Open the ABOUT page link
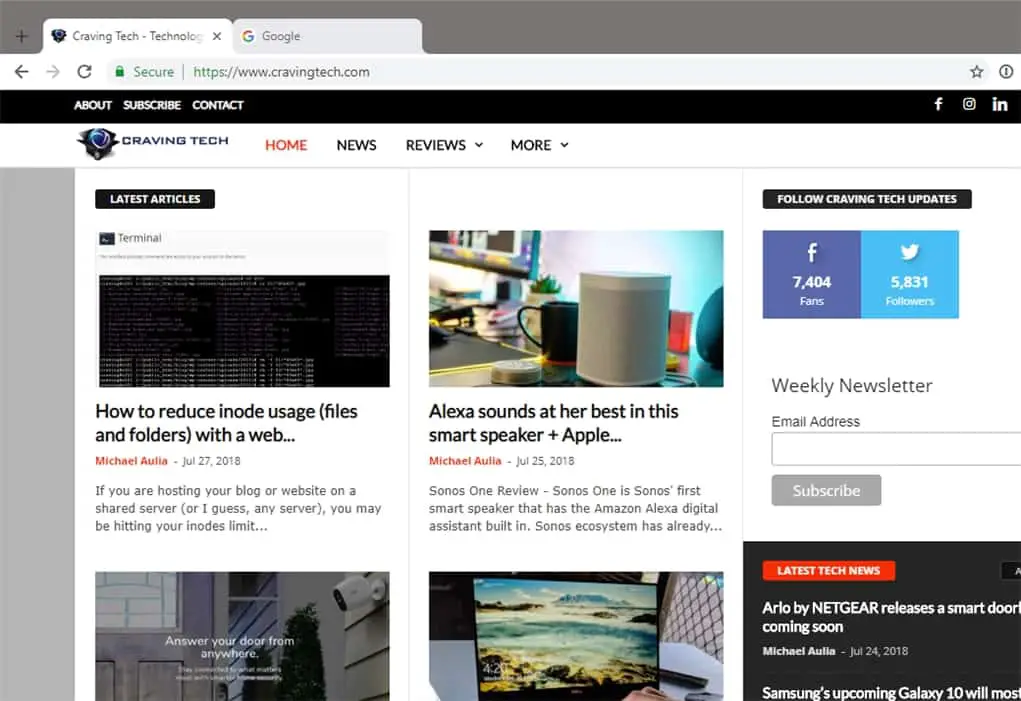The height and width of the screenshot is (701, 1021). pyautogui.click(x=92, y=105)
